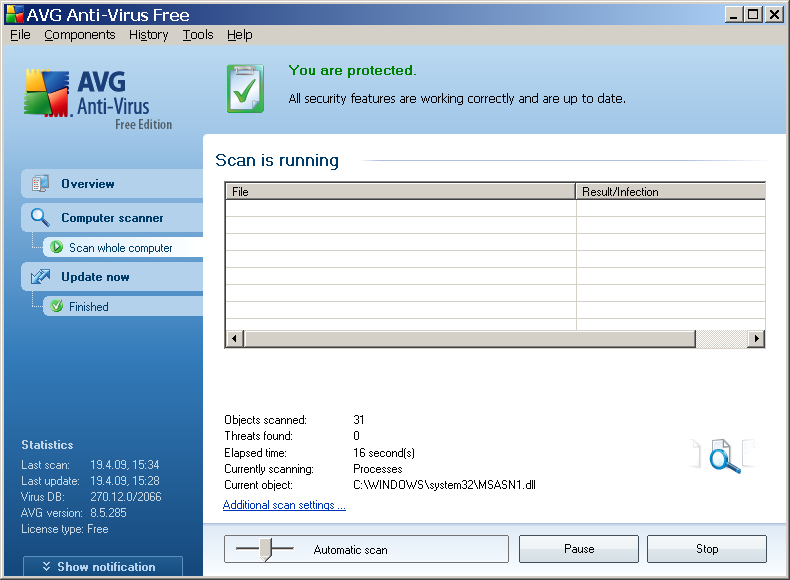Maximize the AVG window
The height and width of the screenshot is (580, 790).
[753, 15]
